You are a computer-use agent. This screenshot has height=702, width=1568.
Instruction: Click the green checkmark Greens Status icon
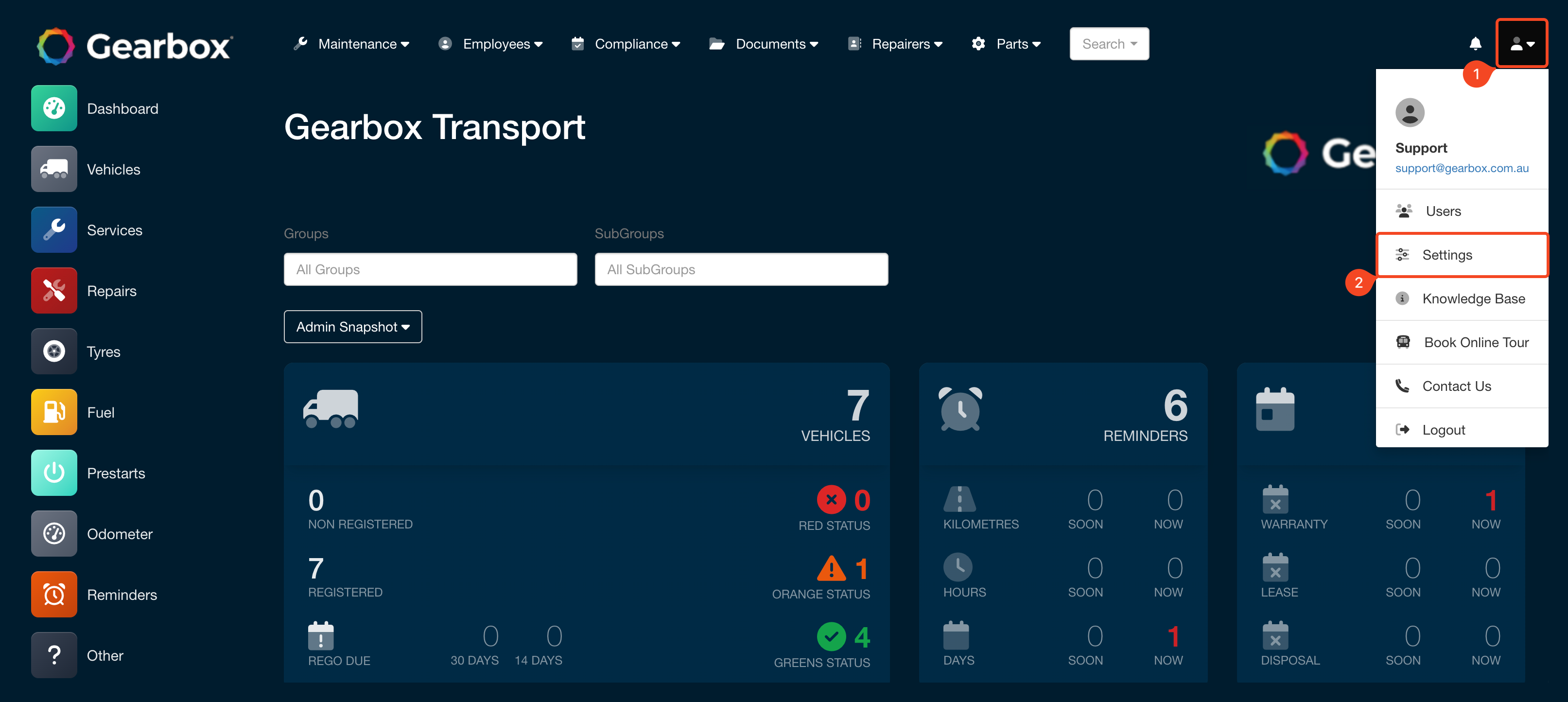tap(831, 637)
